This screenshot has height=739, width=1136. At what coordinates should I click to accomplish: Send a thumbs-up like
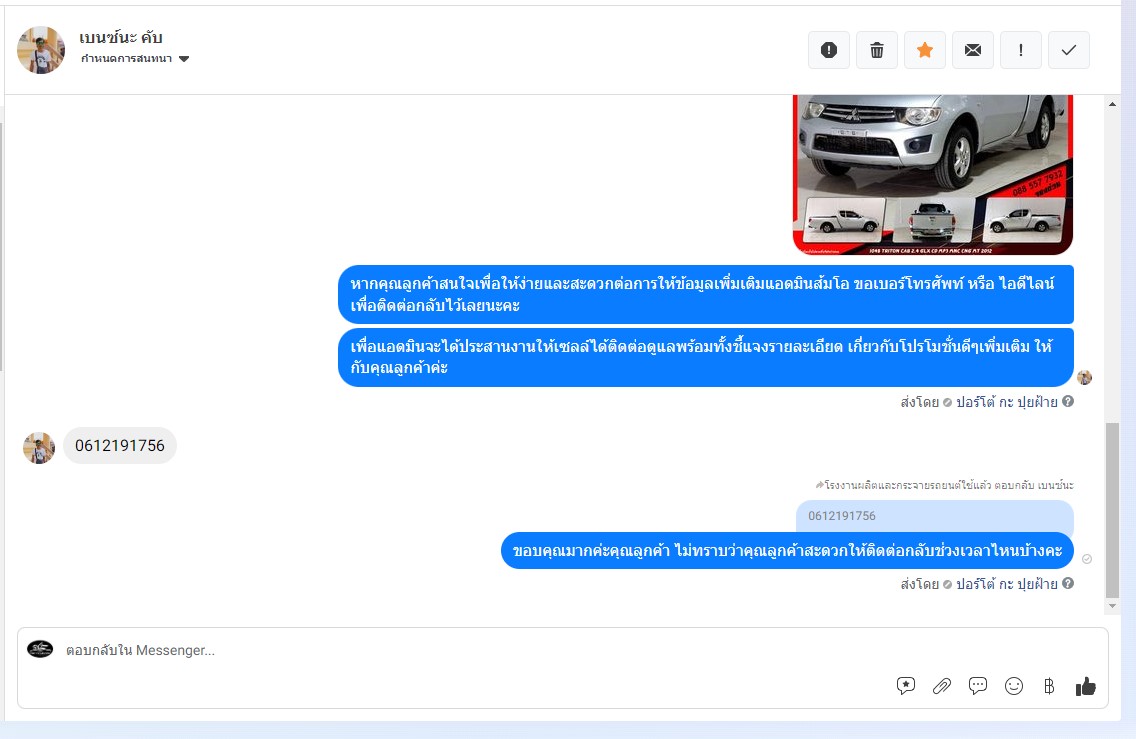click(1085, 686)
